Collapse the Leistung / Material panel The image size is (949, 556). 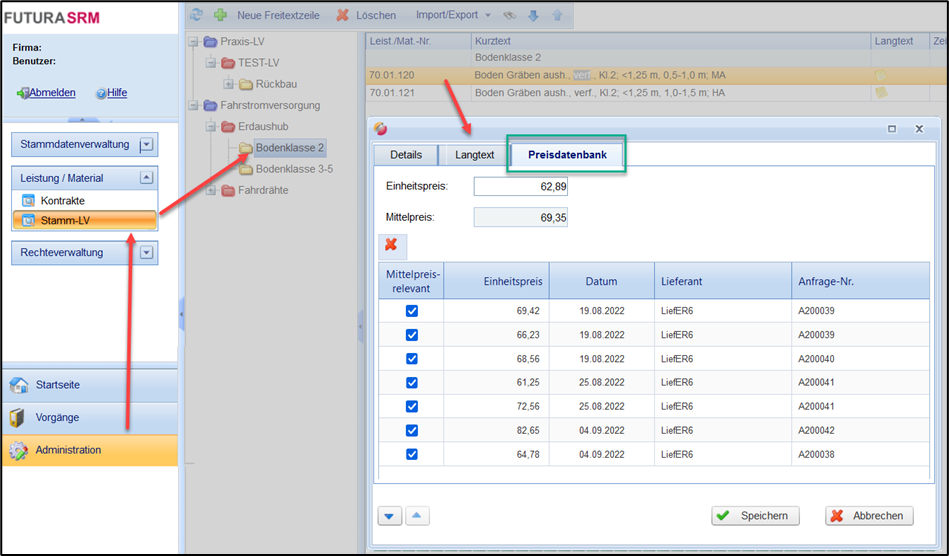(147, 177)
